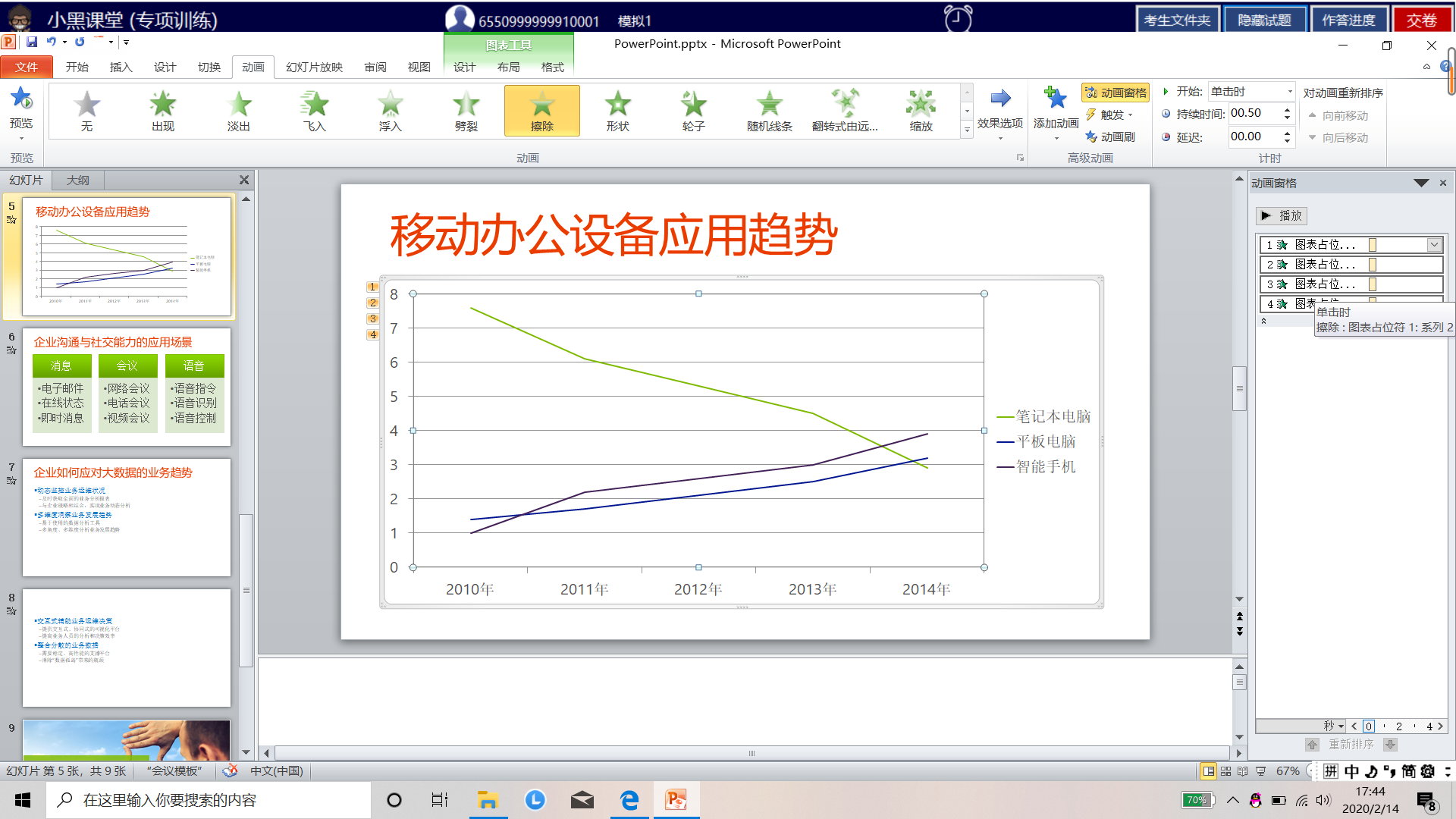
Task: Apply the 缩放 (Zoom) animation
Action: click(x=921, y=111)
